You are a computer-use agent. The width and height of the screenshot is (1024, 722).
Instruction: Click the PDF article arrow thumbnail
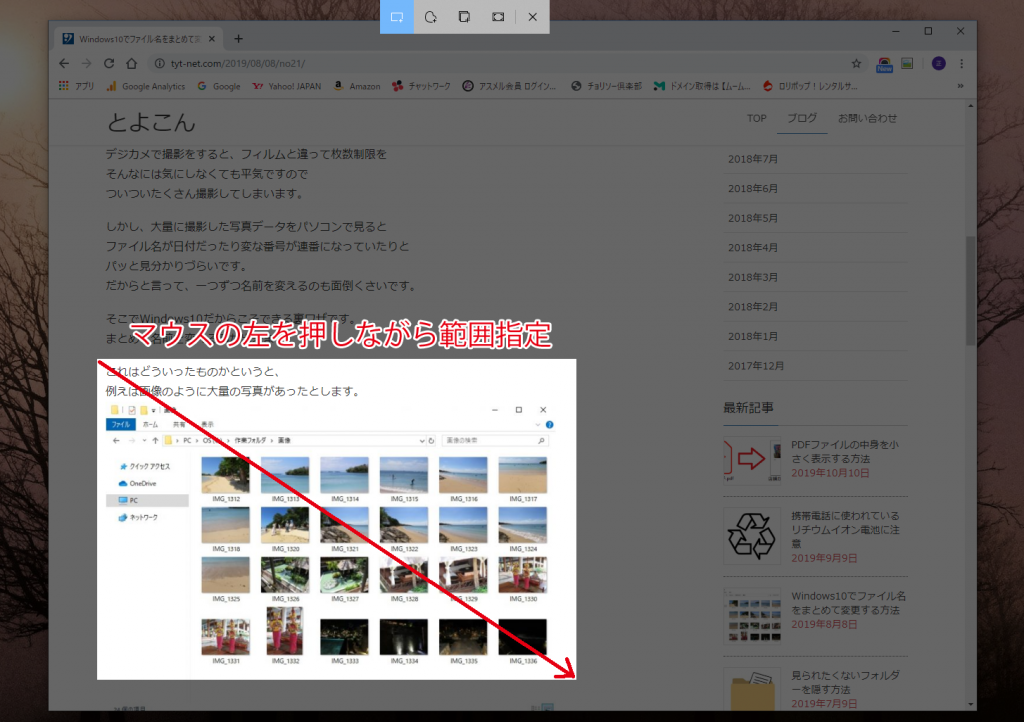pyautogui.click(x=752, y=460)
